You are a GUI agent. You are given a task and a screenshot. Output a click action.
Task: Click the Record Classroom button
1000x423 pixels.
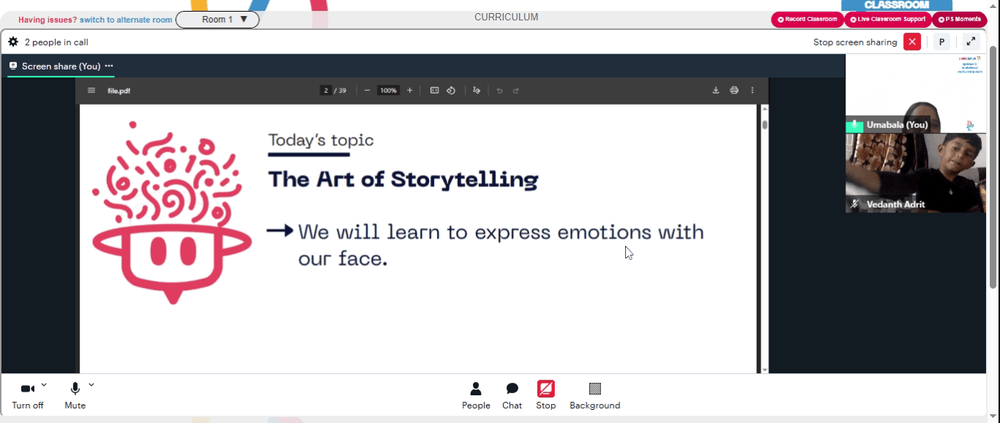pyautogui.click(x=807, y=19)
